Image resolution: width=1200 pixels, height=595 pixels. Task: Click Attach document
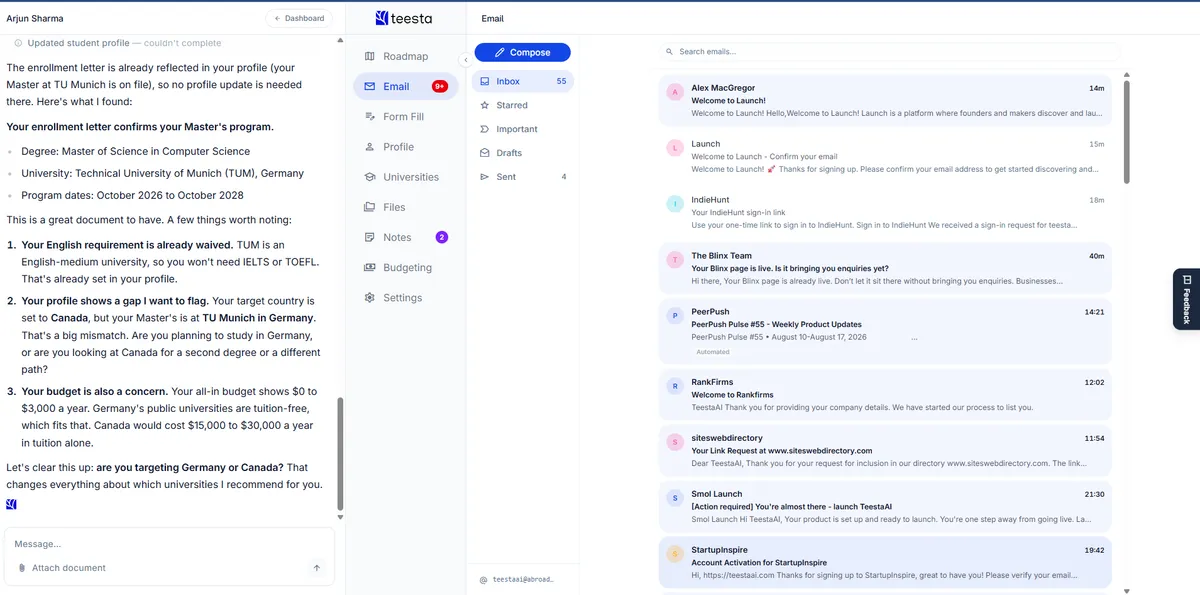(61, 568)
